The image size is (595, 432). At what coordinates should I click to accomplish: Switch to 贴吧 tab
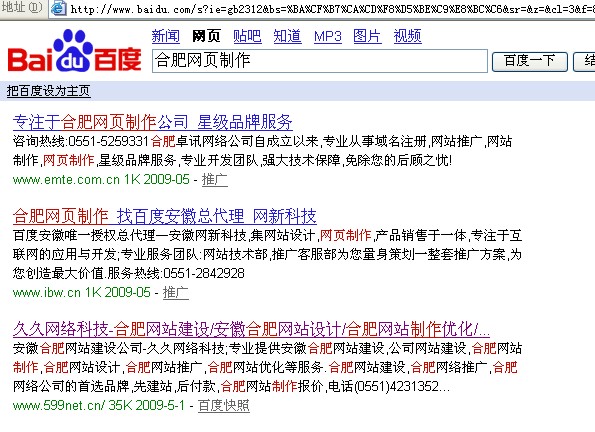pos(247,36)
